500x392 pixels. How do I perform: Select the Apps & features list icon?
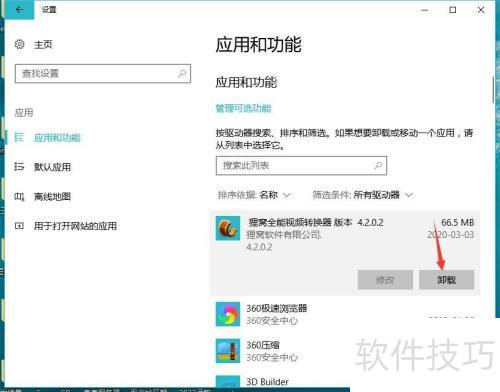pyautogui.click(x=19, y=137)
